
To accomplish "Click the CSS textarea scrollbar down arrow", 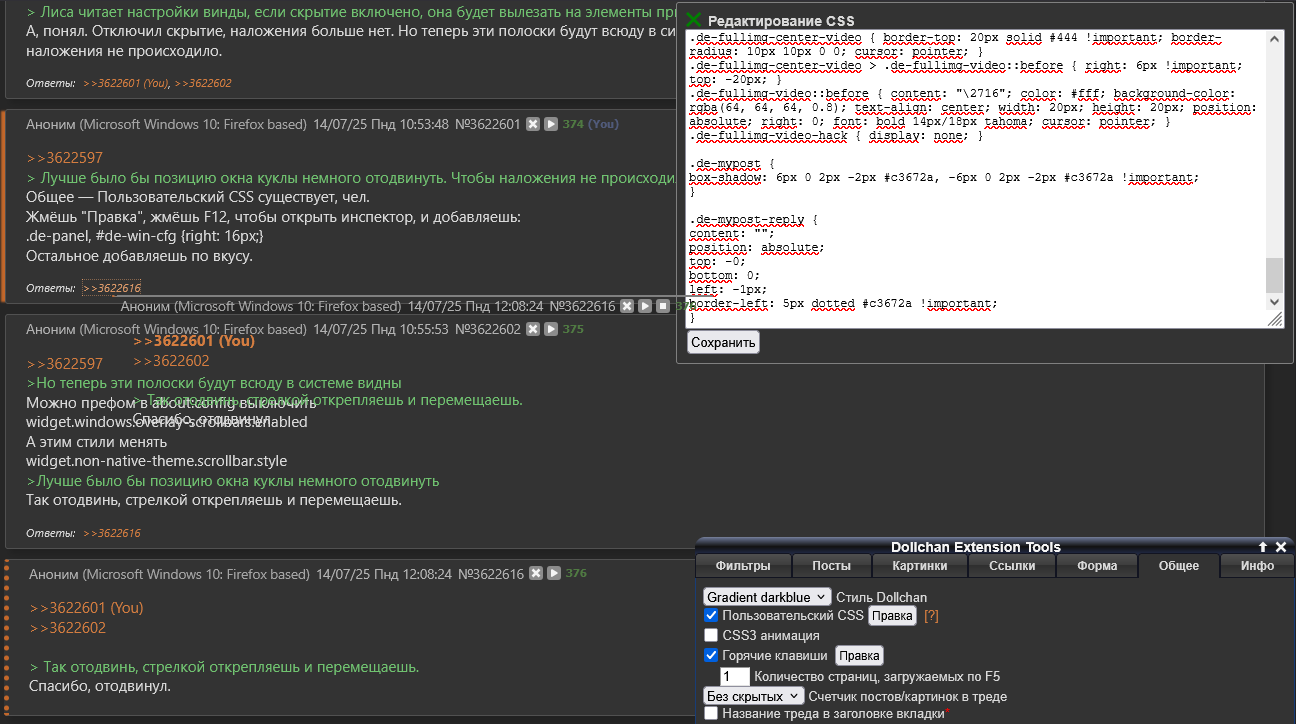I will (x=1274, y=301).
